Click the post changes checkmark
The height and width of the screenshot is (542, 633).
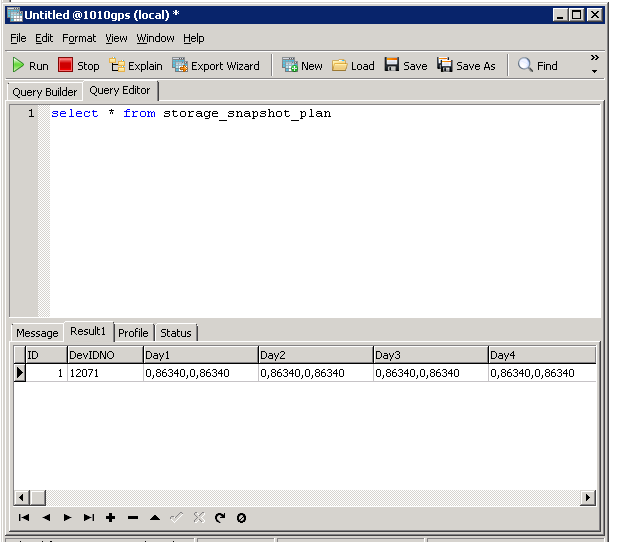point(176,517)
